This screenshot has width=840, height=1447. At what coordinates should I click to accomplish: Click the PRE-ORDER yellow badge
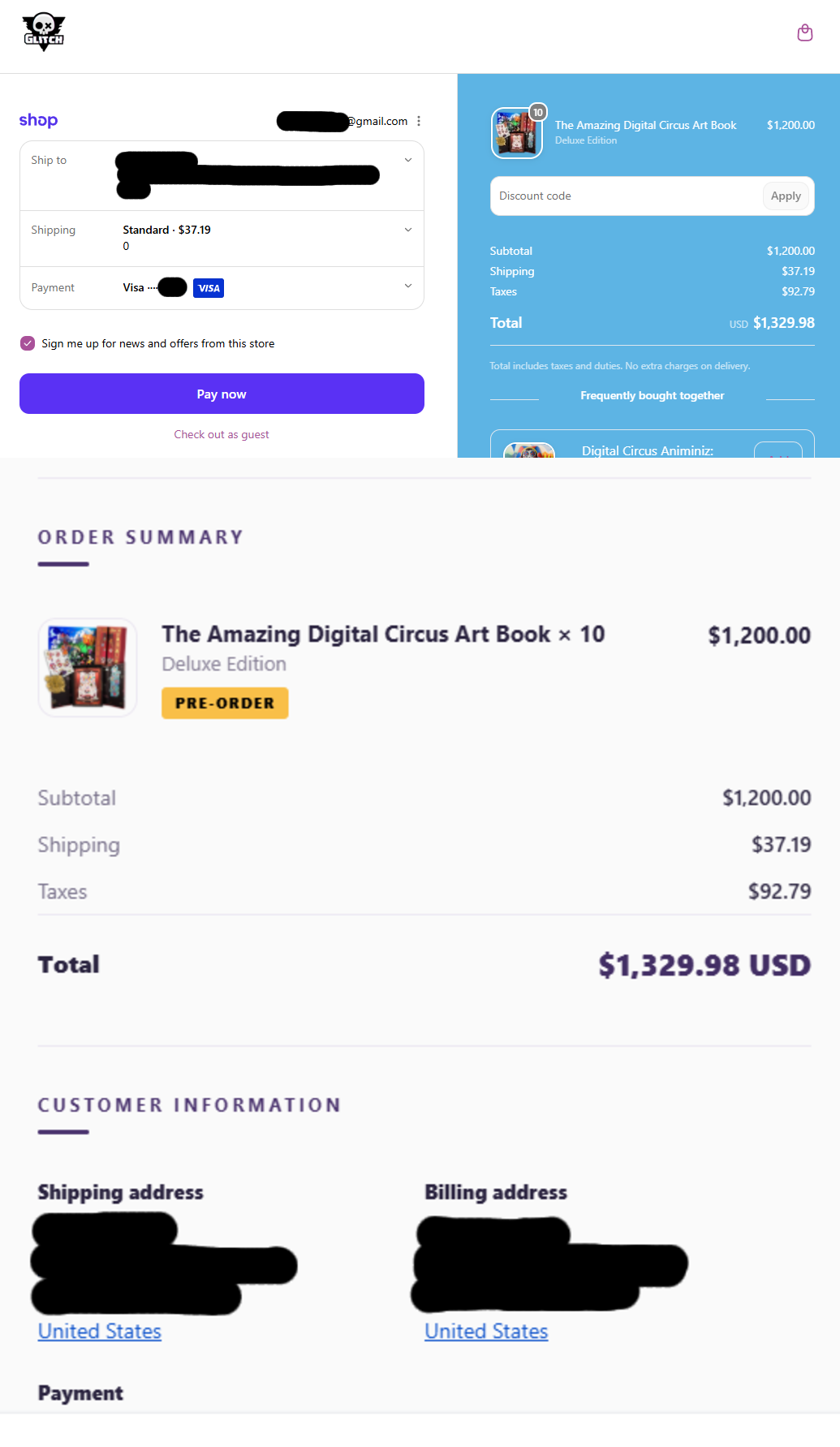[x=225, y=703]
